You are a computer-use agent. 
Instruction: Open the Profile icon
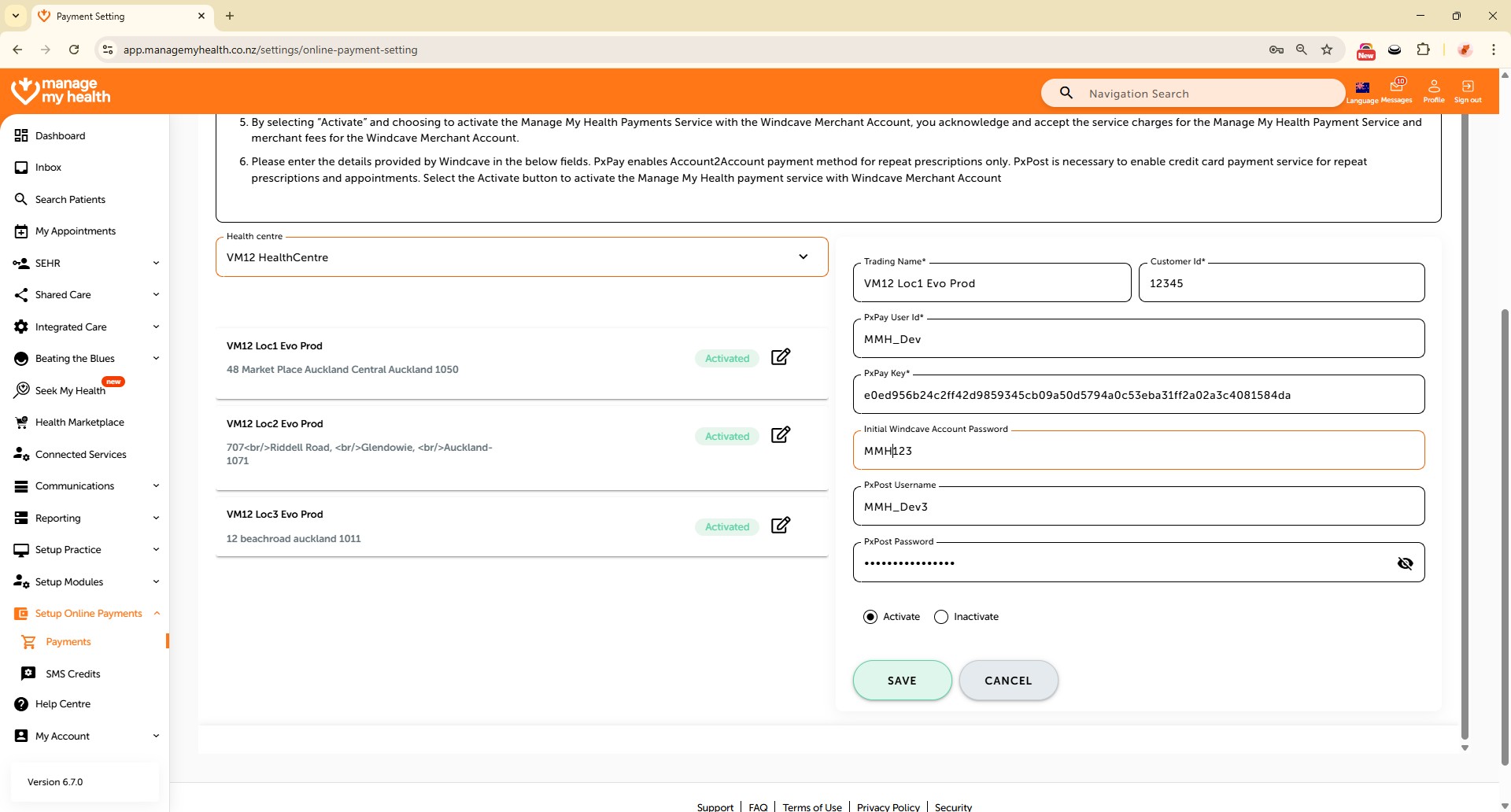[x=1433, y=90]
